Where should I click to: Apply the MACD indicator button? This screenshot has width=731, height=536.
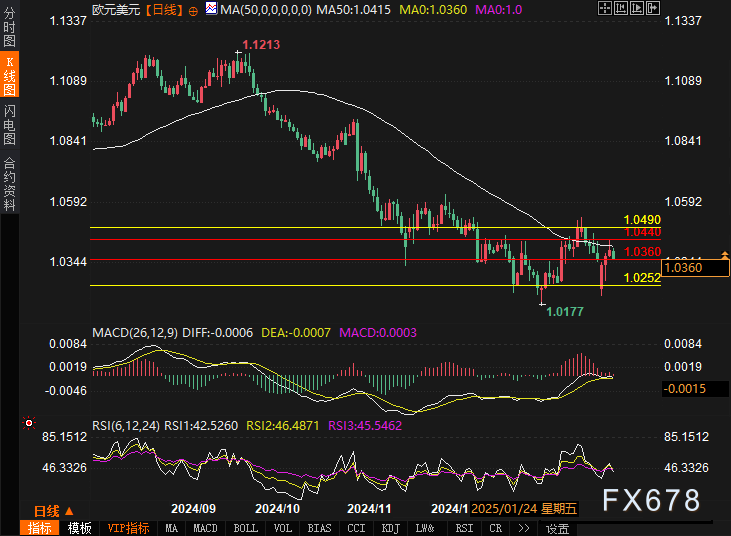[x=205, y=528]
